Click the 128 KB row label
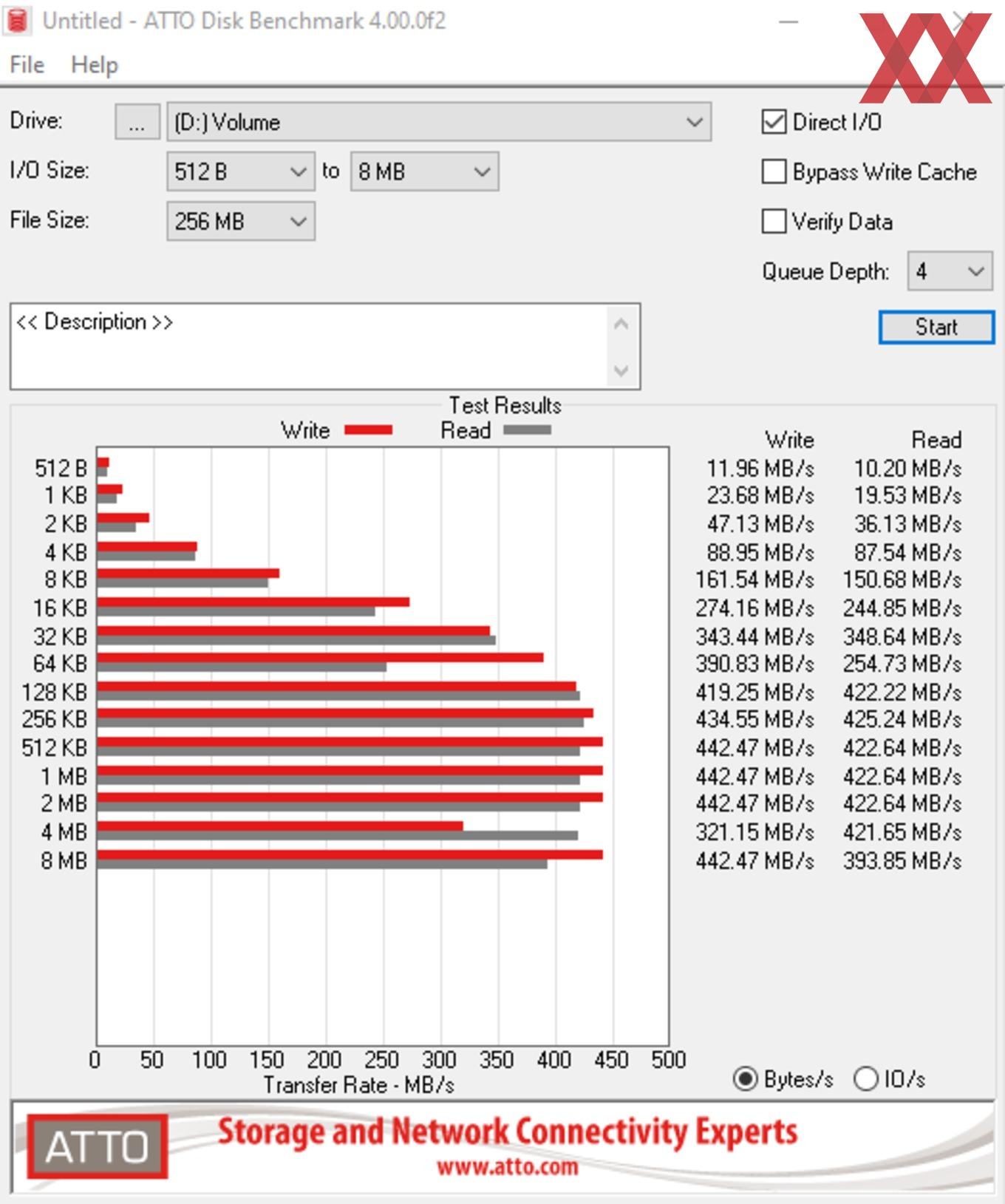 tap(55, 693)
